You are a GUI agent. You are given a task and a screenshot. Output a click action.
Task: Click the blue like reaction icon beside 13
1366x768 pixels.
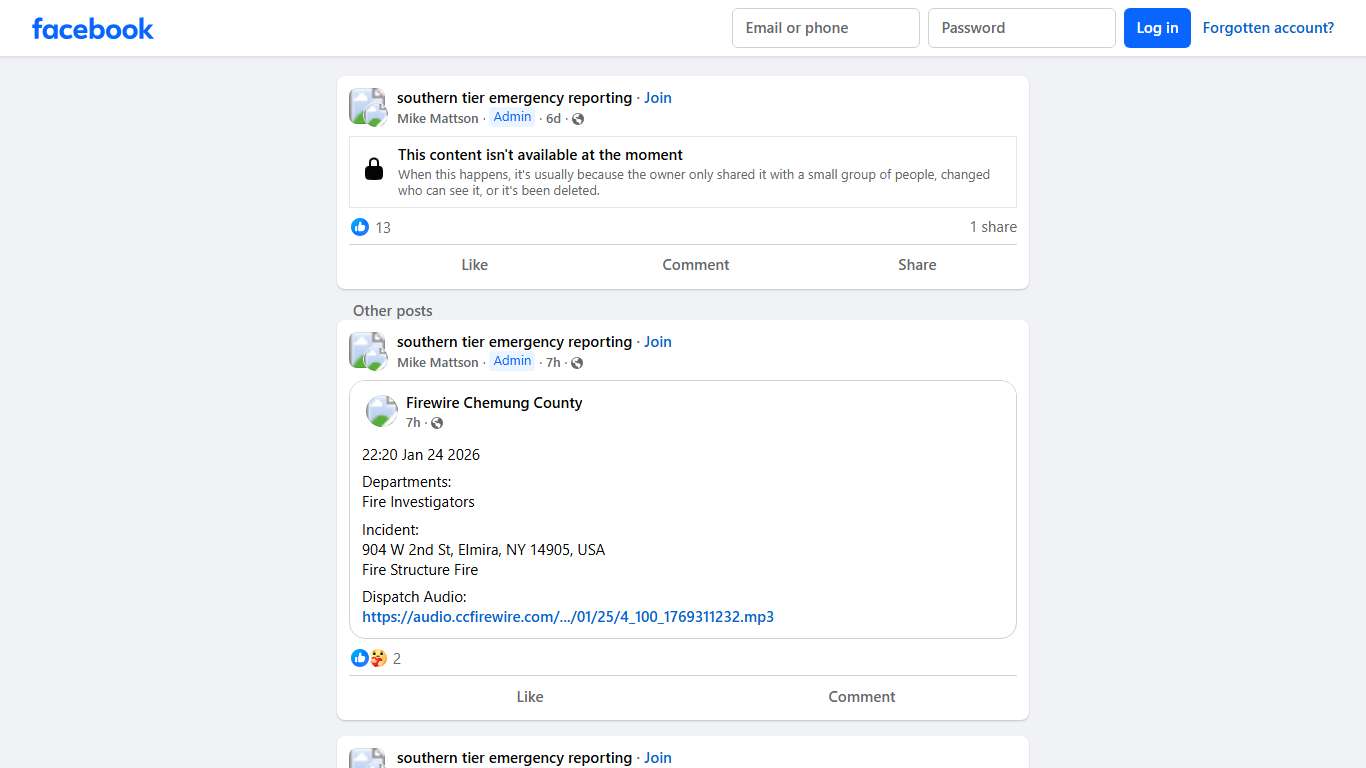[x=360, y=227]
